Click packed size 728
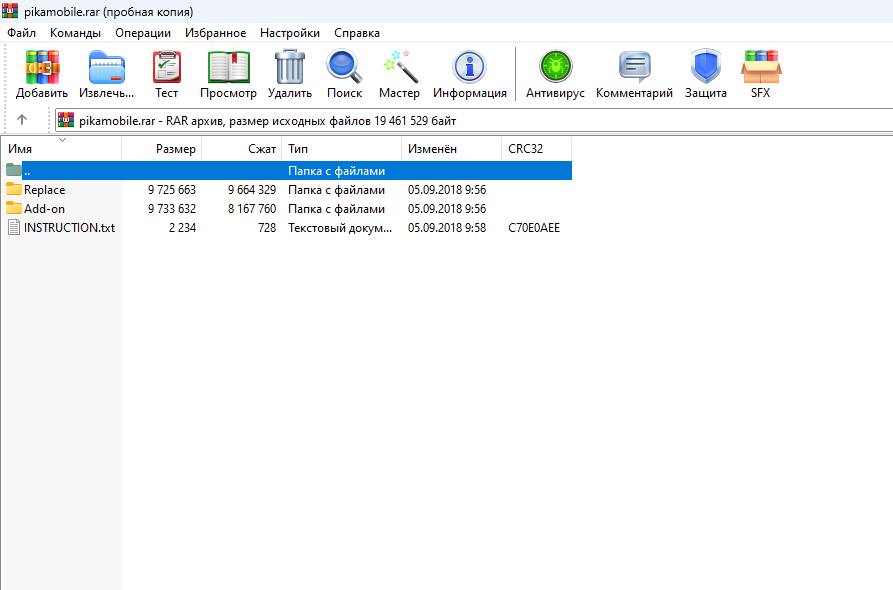893x590 pixels. click(267, 228)
